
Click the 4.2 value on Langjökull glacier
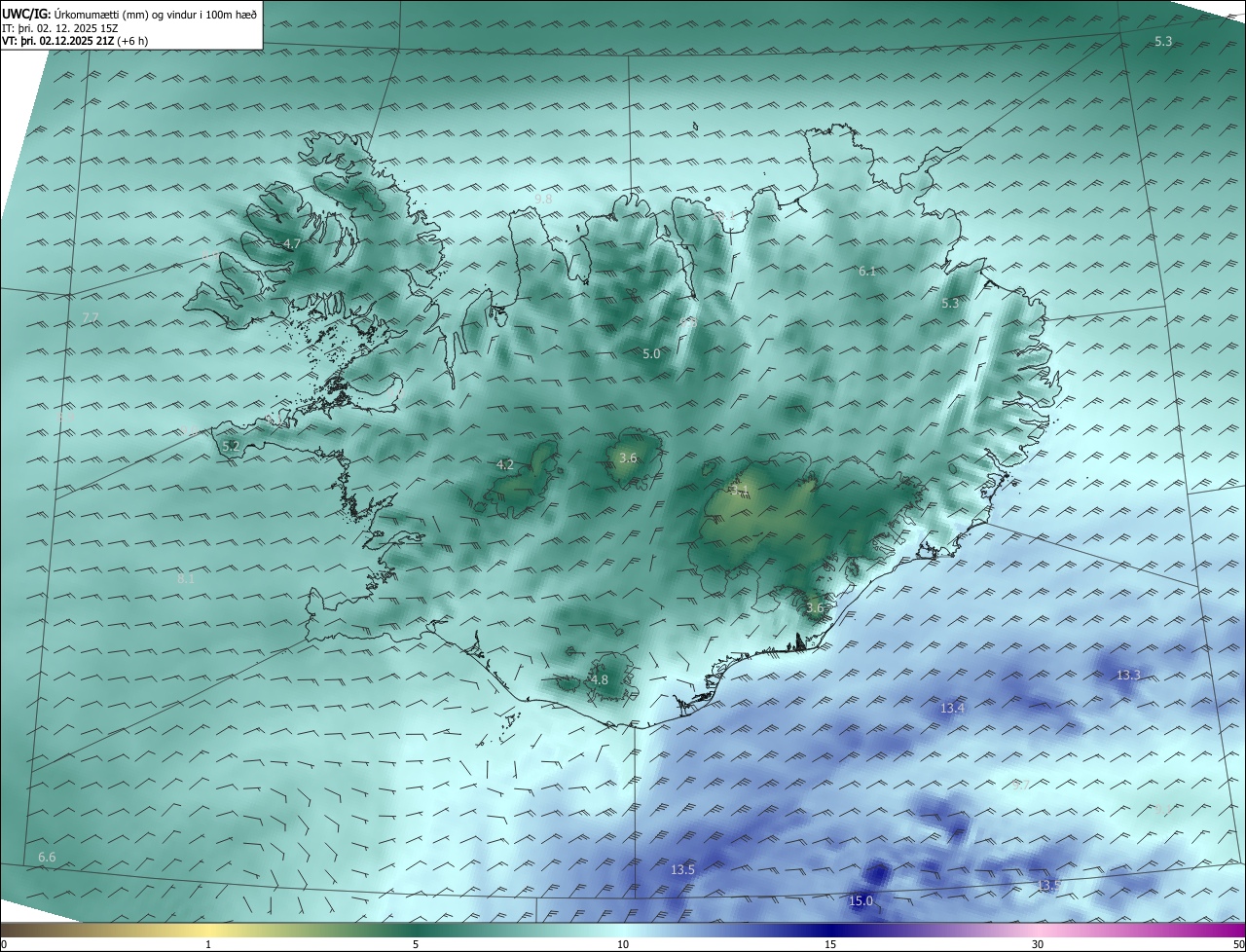(505, 465)
